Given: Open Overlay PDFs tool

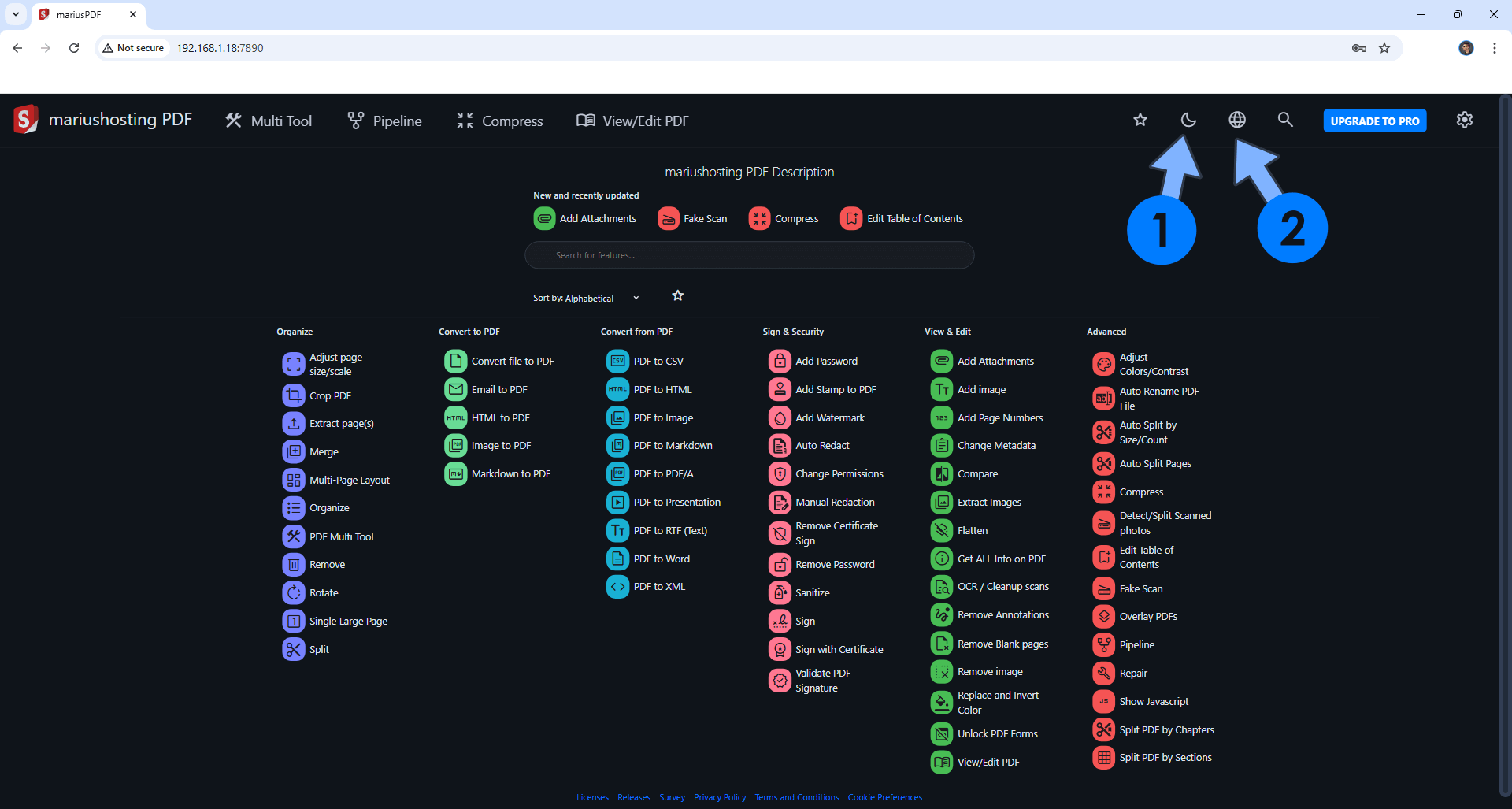Looking at the screenshot, I should click(1136, 616).
